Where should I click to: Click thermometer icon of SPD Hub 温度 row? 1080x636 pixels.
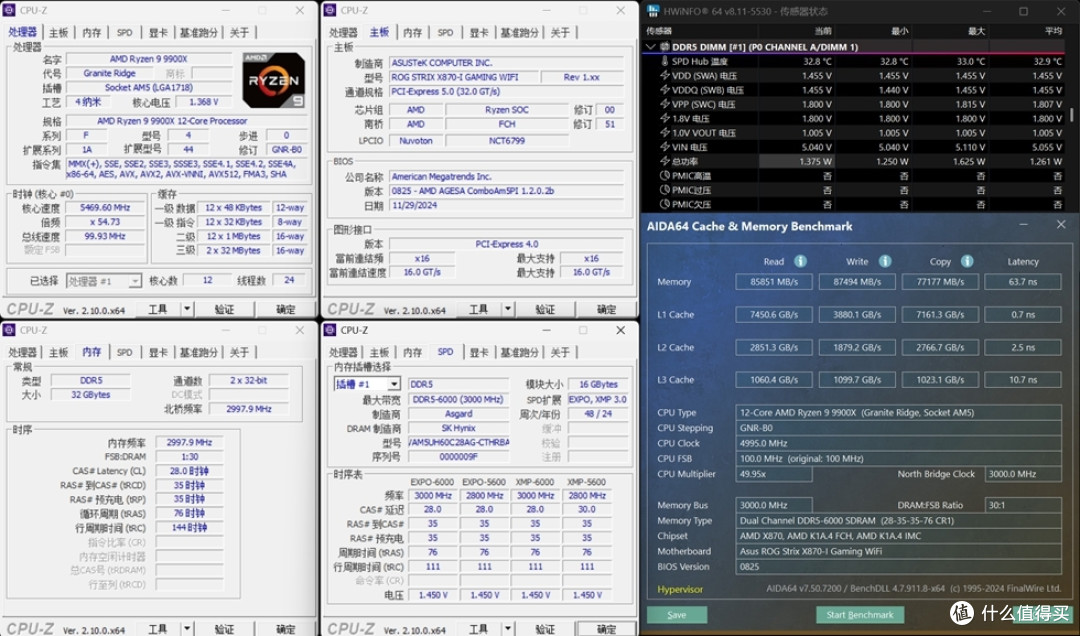665,61
